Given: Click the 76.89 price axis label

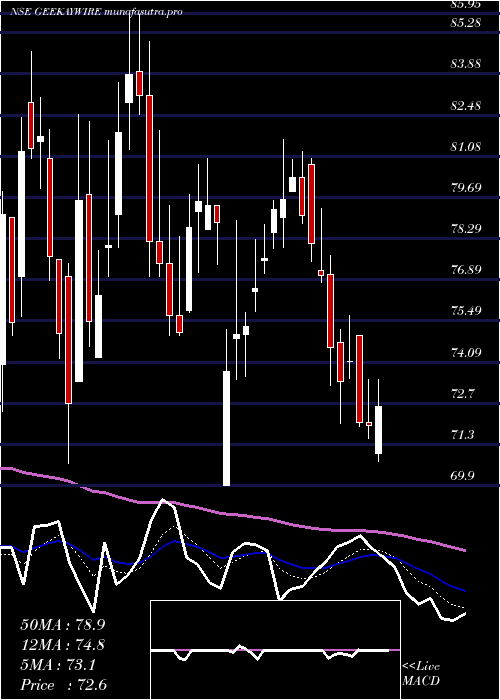Looking at the screenshot, I should click(x=466, y=270).
